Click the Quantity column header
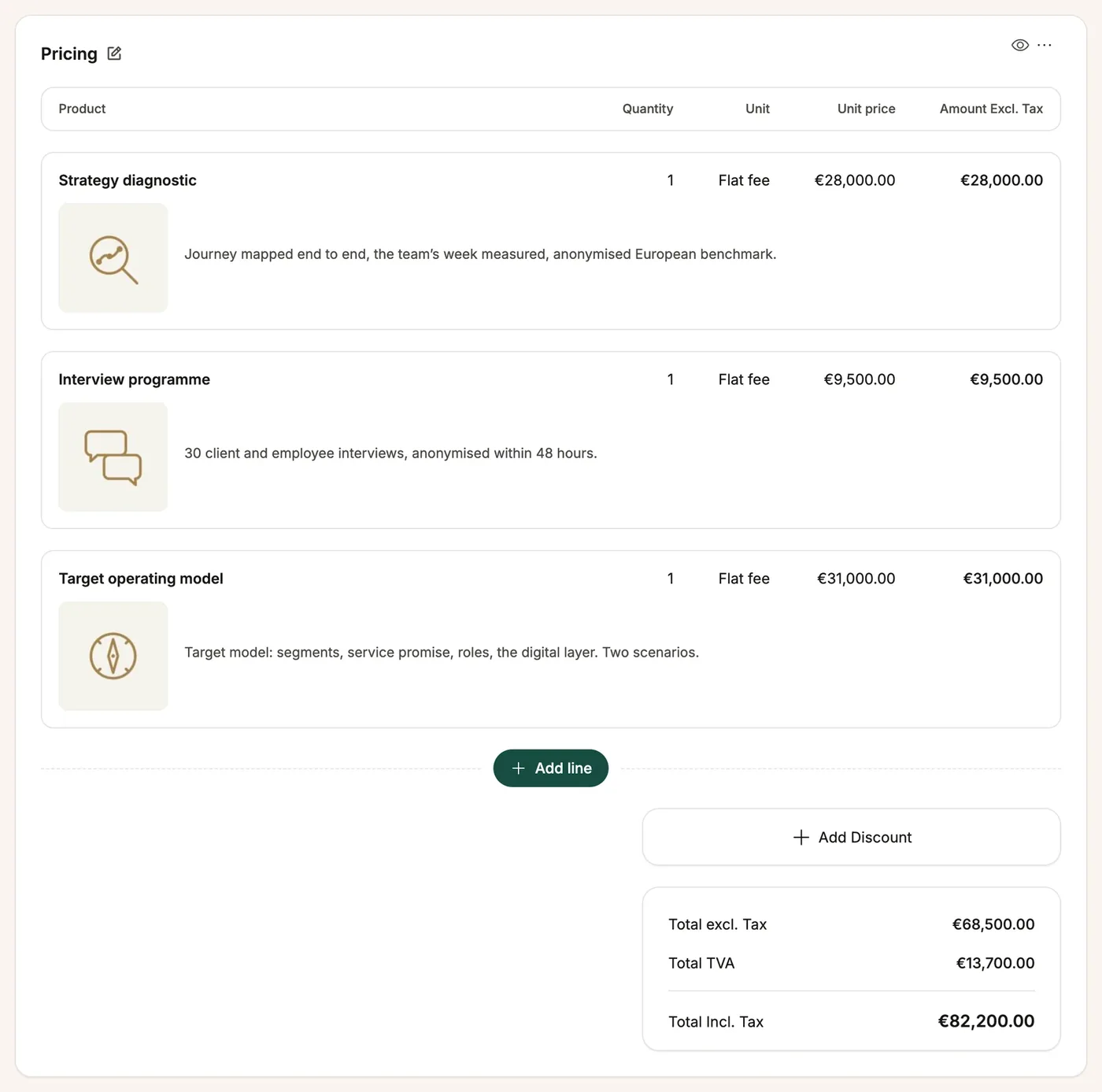Screen dimensions: 1102x1092 648,109
